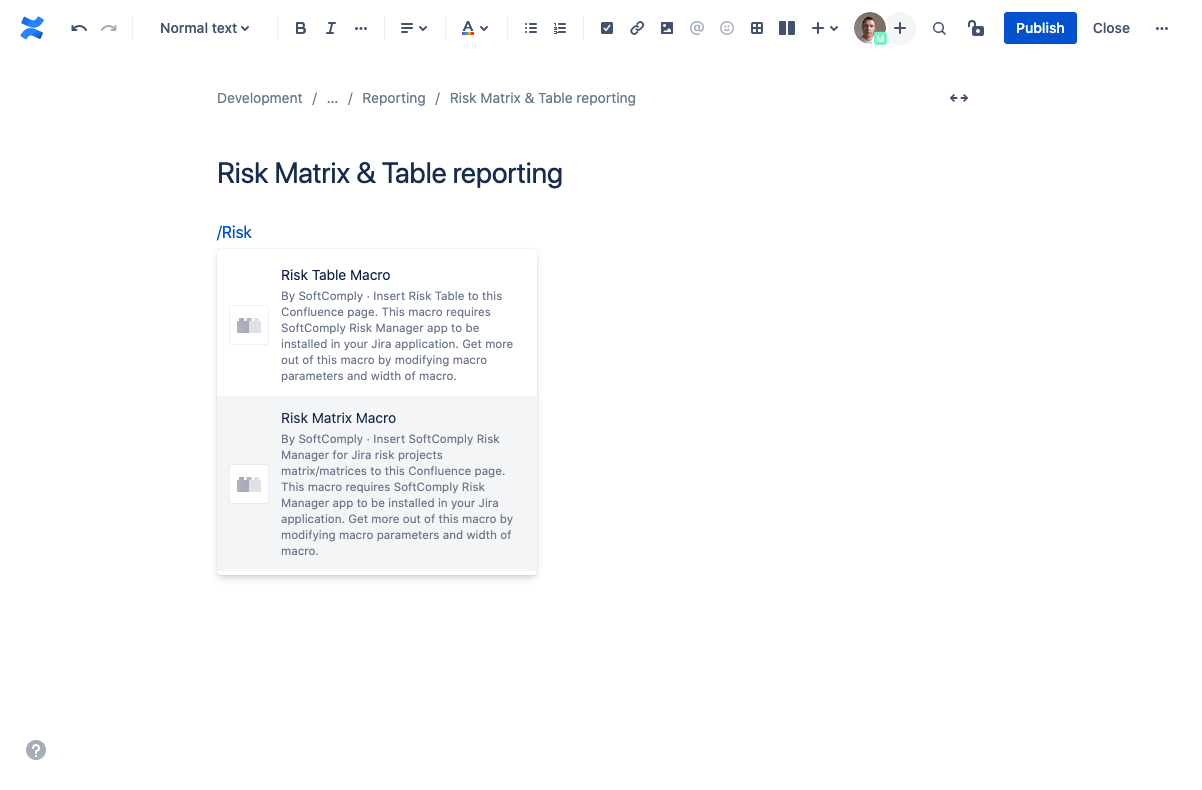Toggle the page width arrows

959,98
